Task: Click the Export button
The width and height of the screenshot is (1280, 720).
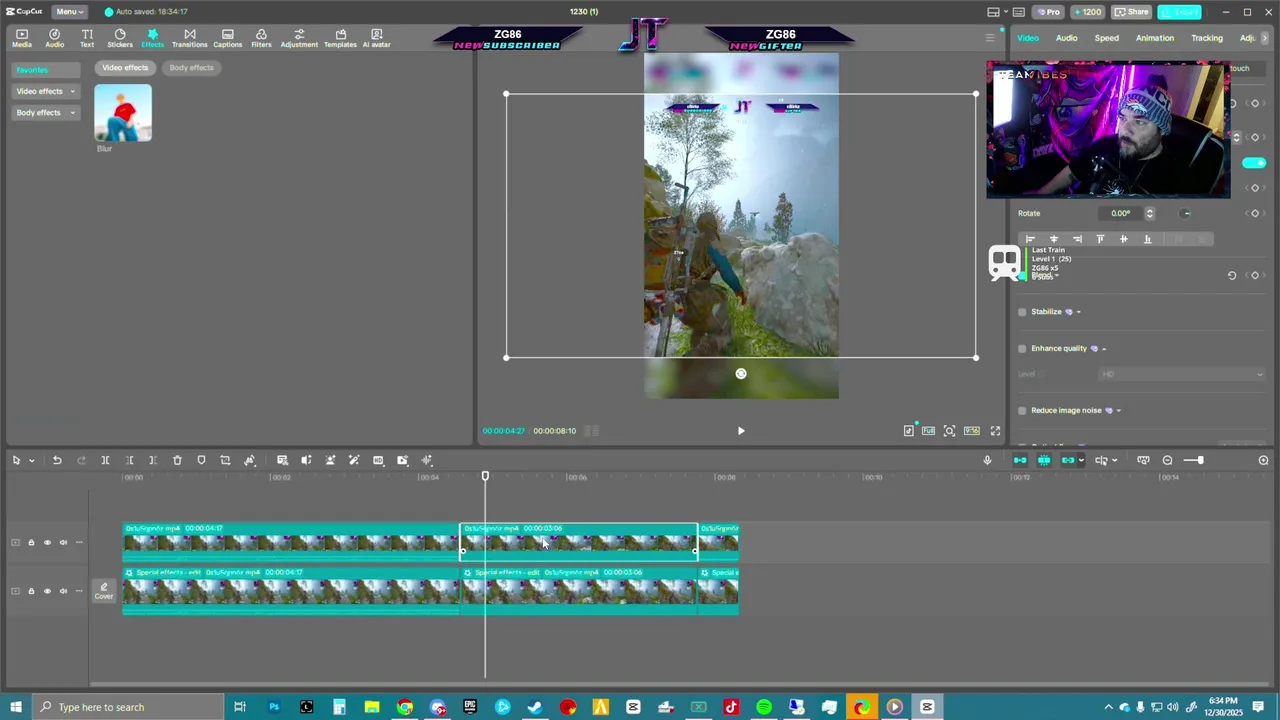Action: pyautogui.click(x=1180, y=12)
